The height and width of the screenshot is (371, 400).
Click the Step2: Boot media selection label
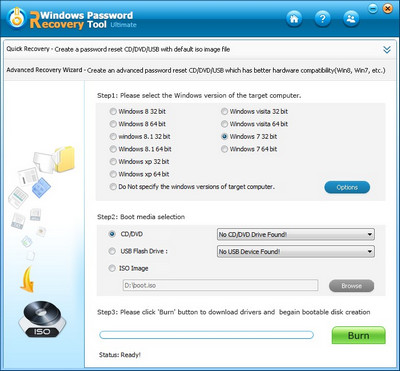(141, 217)
